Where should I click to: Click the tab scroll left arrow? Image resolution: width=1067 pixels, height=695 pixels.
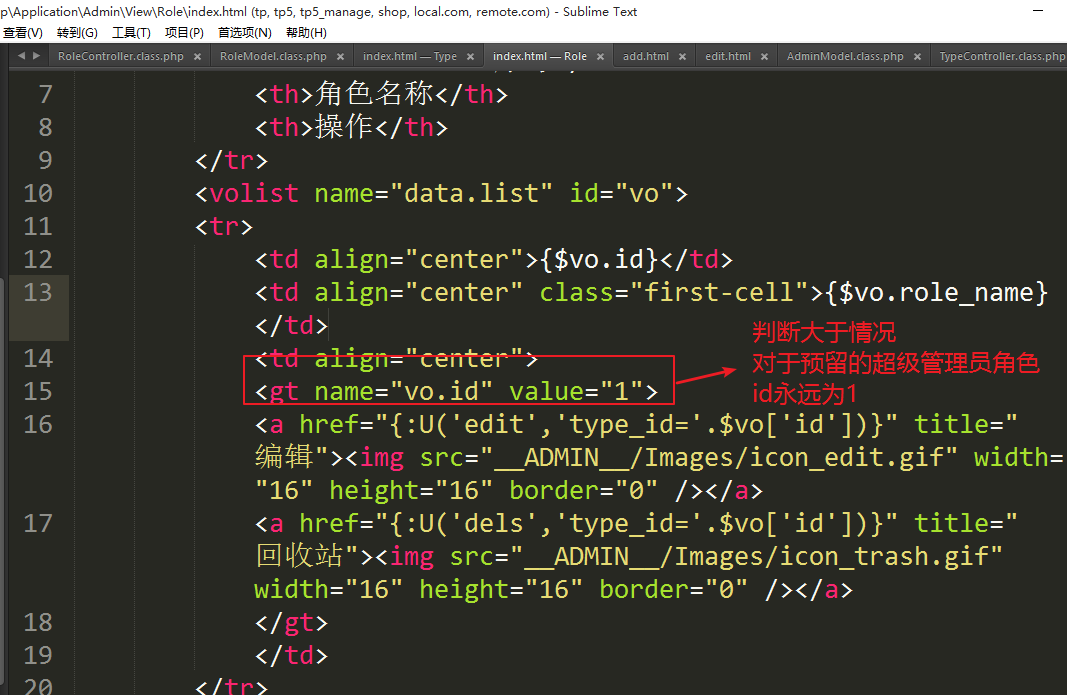(21, 56)
